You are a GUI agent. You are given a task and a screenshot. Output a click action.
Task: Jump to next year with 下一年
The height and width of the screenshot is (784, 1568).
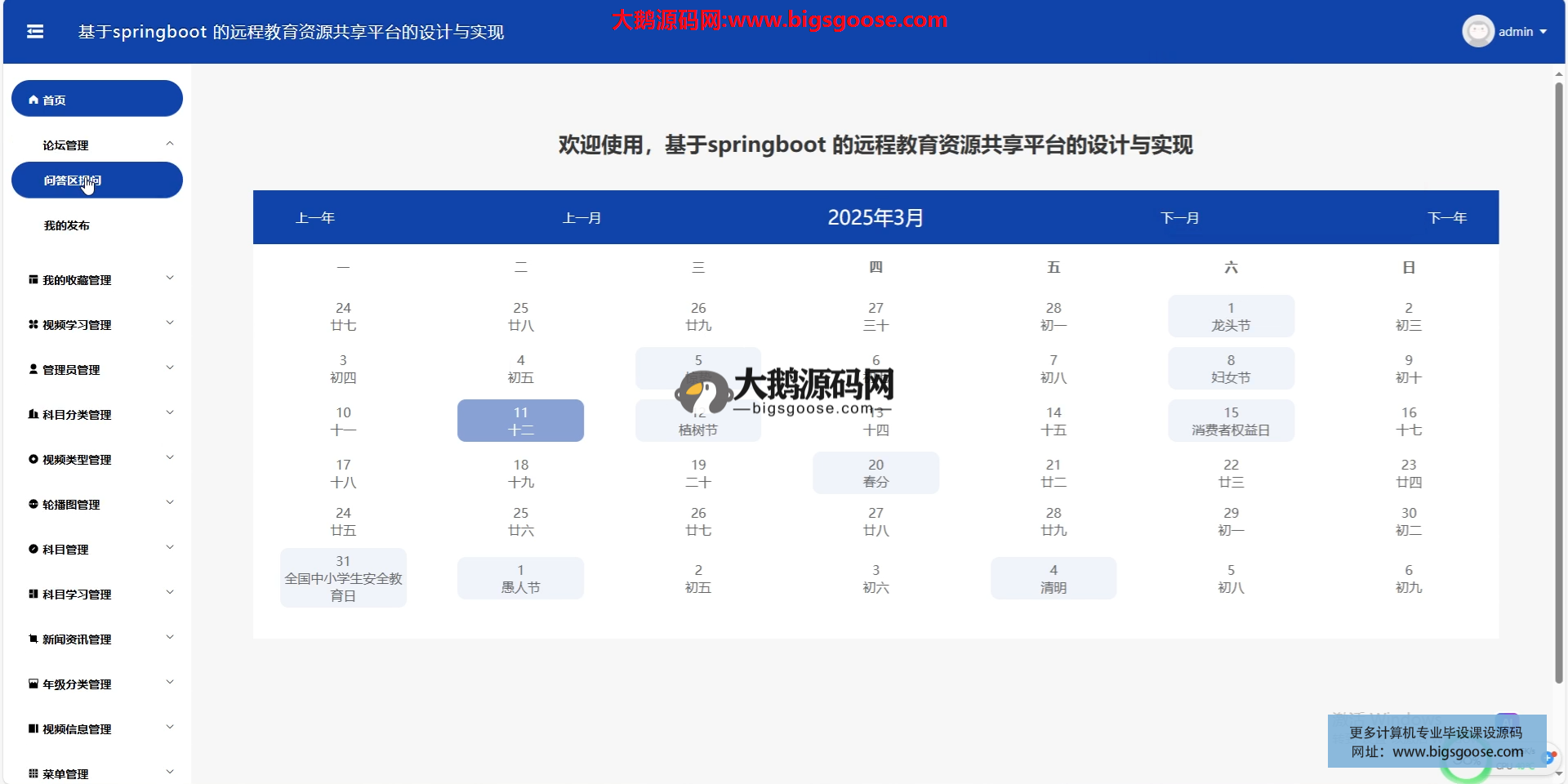point(1446,218)
